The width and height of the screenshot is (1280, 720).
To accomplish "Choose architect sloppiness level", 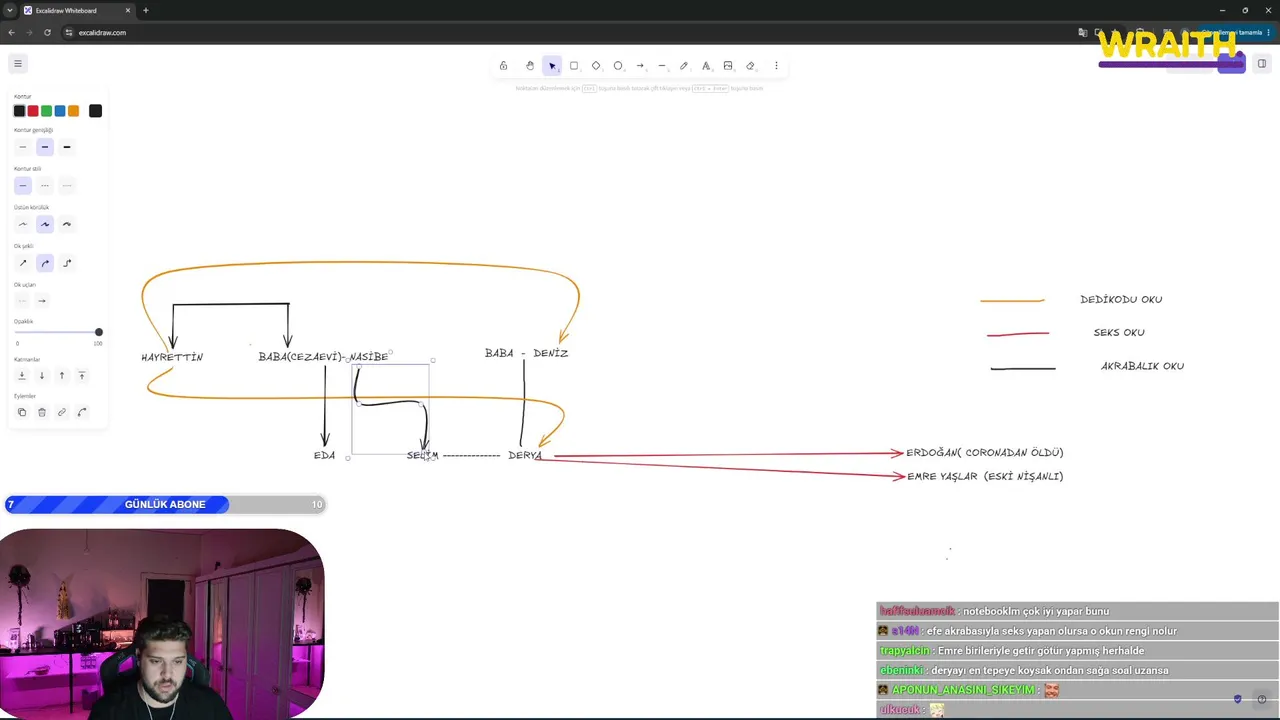I will [23, 224].
